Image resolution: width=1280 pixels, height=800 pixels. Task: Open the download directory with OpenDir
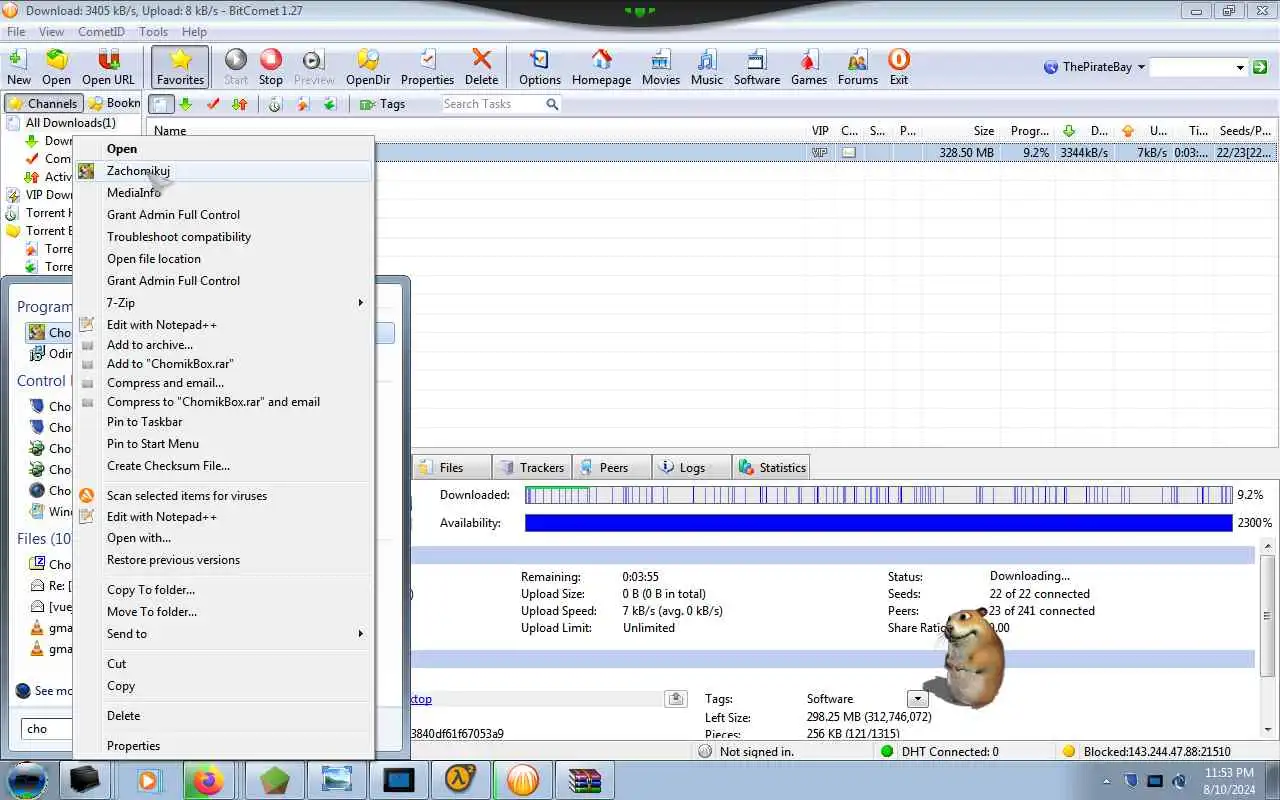[x=368, y=67]
